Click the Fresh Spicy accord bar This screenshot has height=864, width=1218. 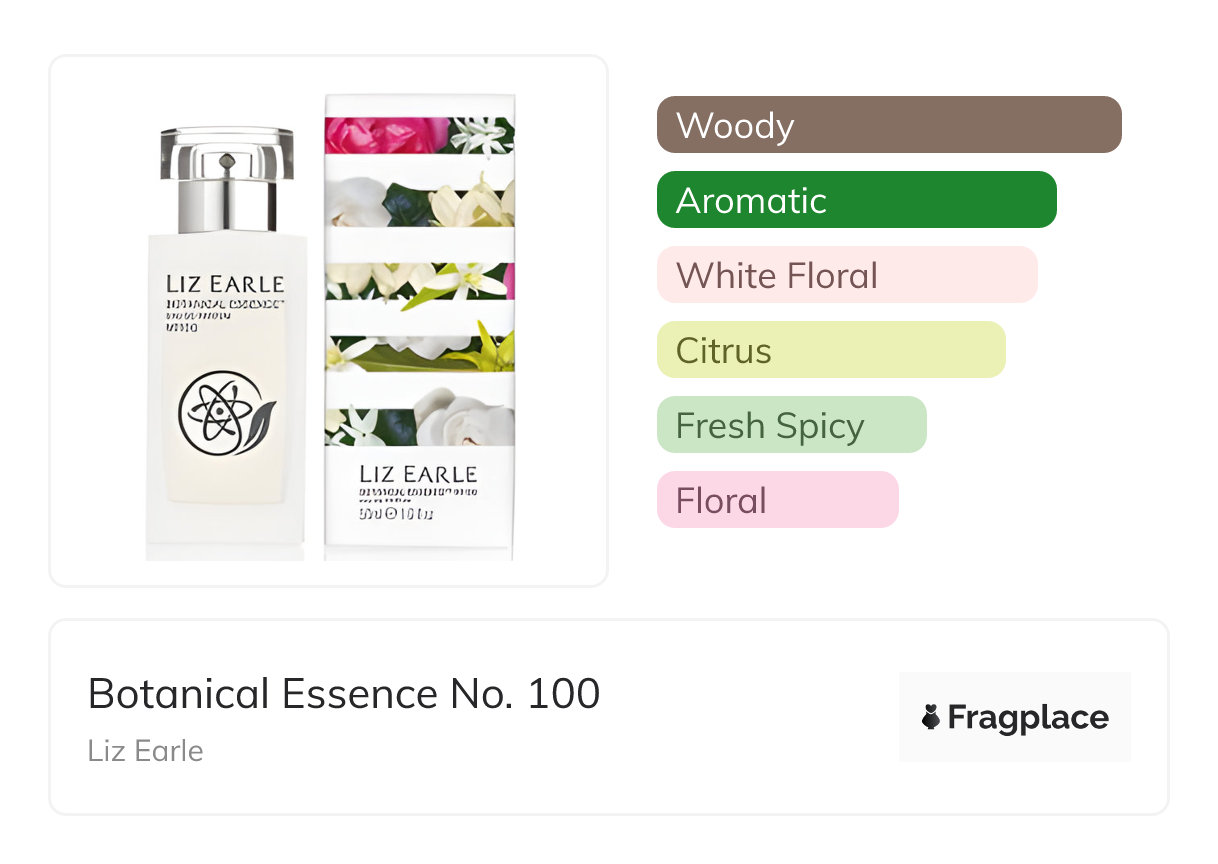click(791, 425)
